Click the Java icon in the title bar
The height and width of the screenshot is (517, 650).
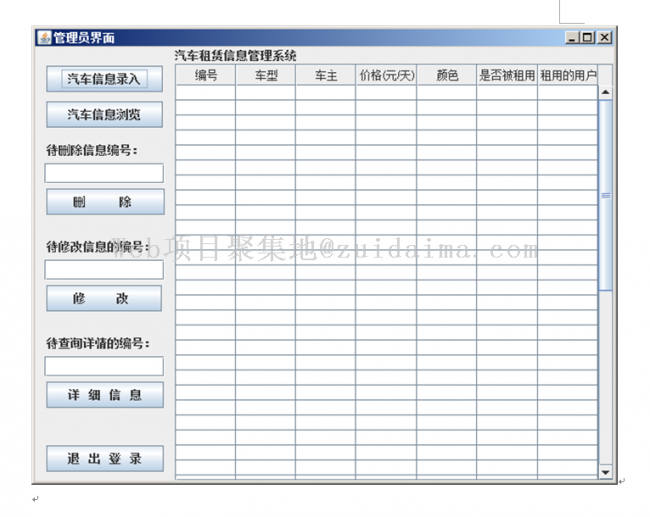tap(44, 38)
